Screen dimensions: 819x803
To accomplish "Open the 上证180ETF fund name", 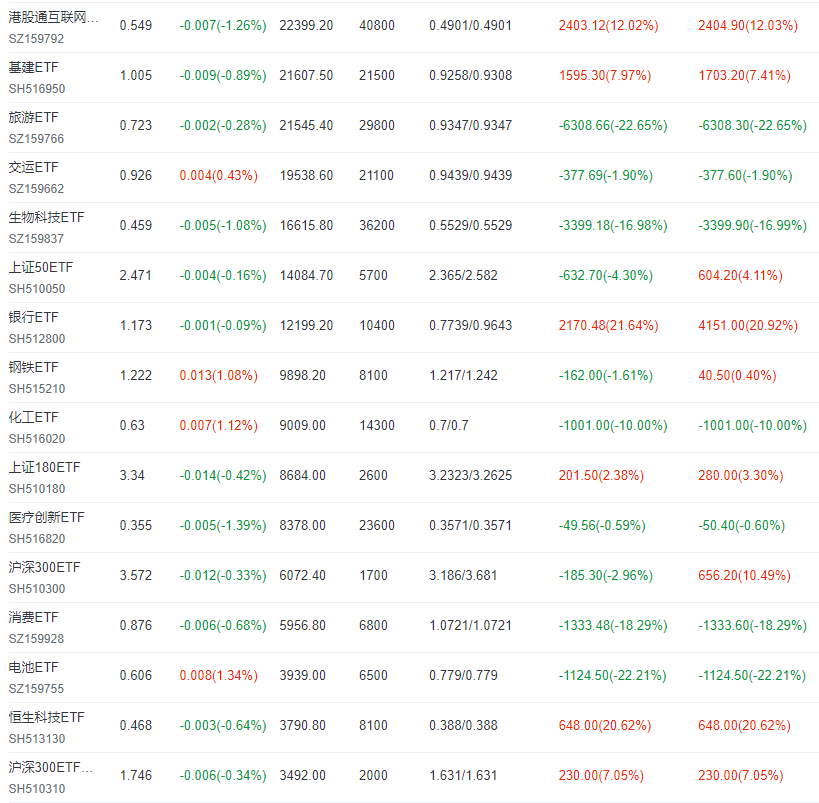I will (x=44, y=468).
